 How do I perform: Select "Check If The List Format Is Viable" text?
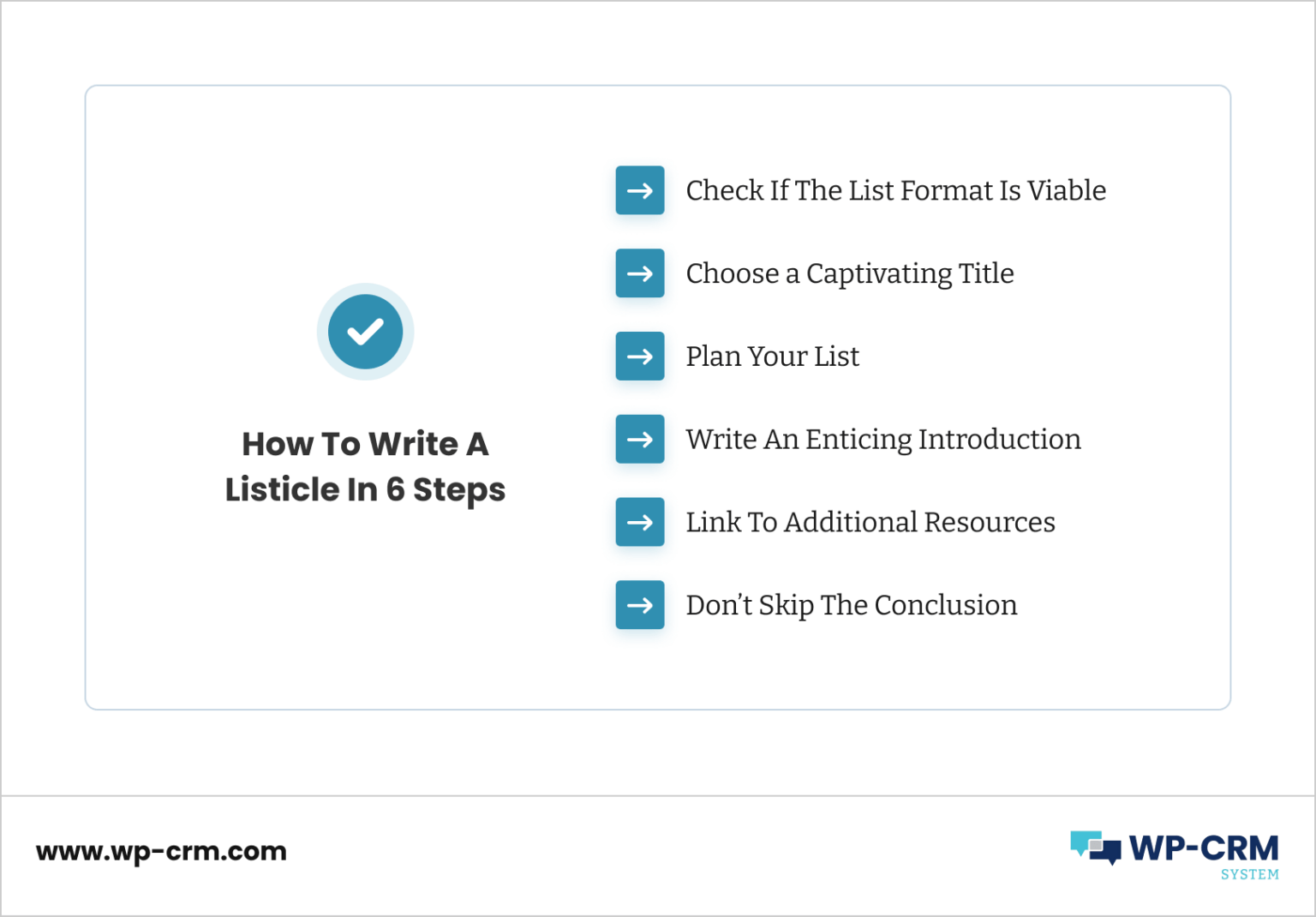coord(896,190)
